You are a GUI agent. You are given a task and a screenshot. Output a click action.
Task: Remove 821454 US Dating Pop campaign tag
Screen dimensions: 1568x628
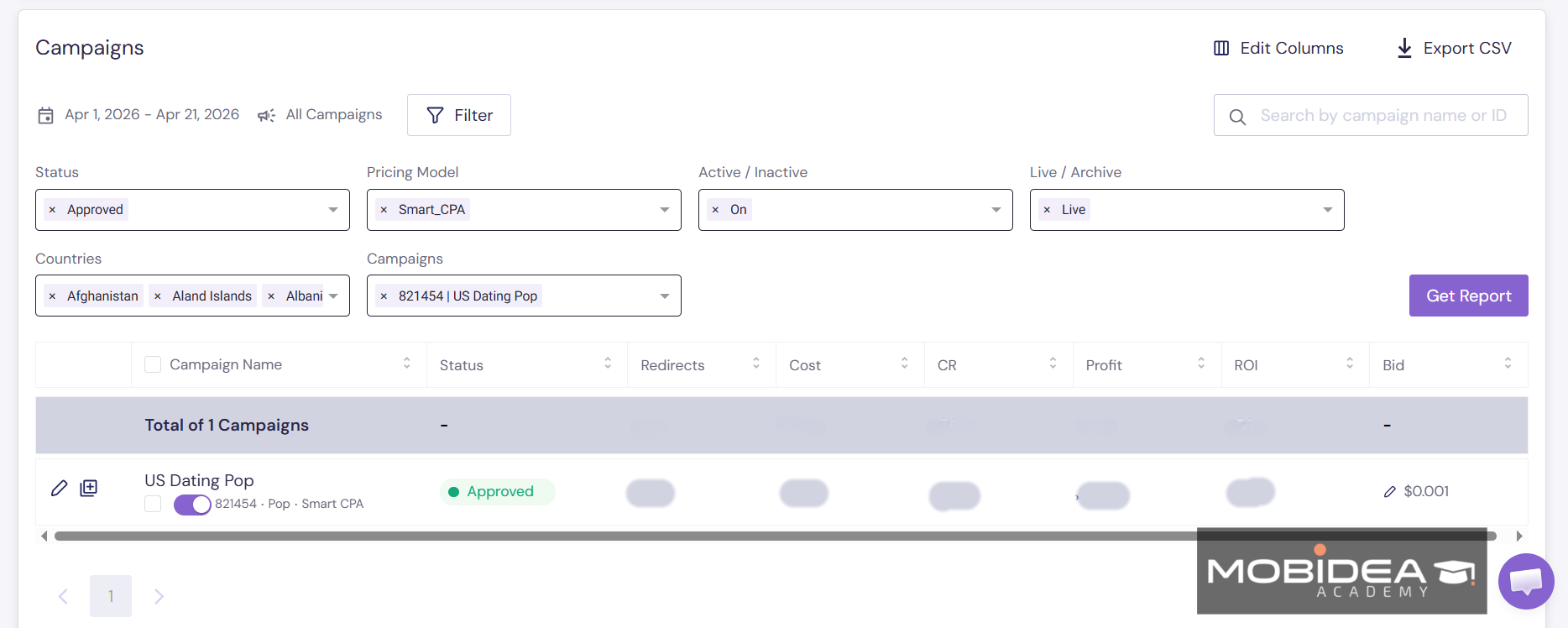tap(384, 296)
